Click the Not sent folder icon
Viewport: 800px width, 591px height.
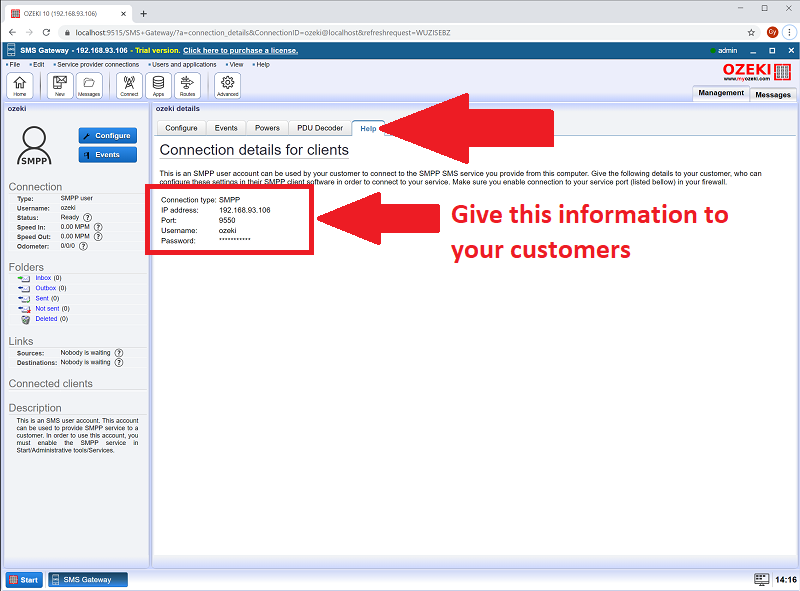[x=24, y=309]
